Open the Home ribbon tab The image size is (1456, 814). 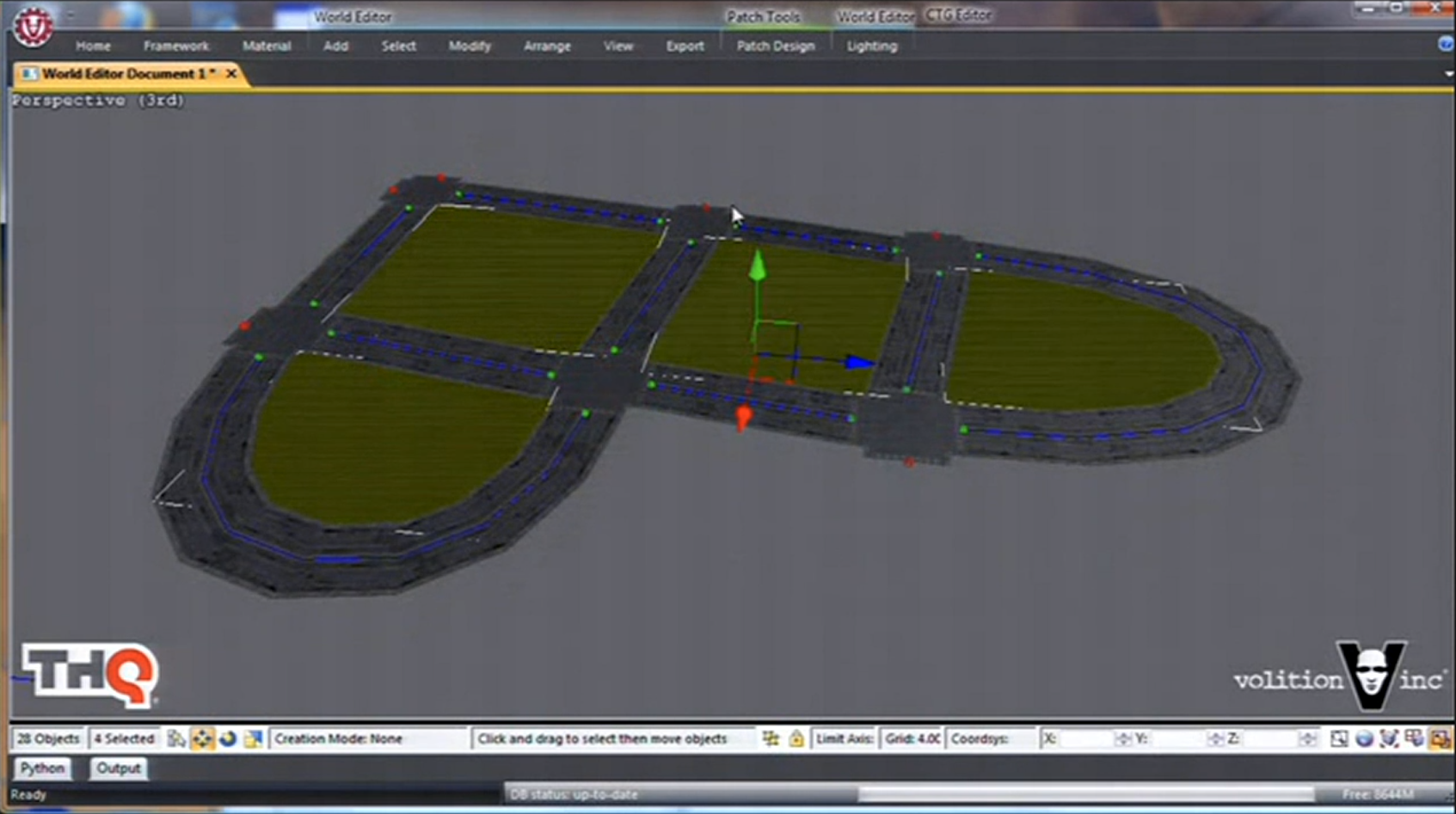[93, 46]
